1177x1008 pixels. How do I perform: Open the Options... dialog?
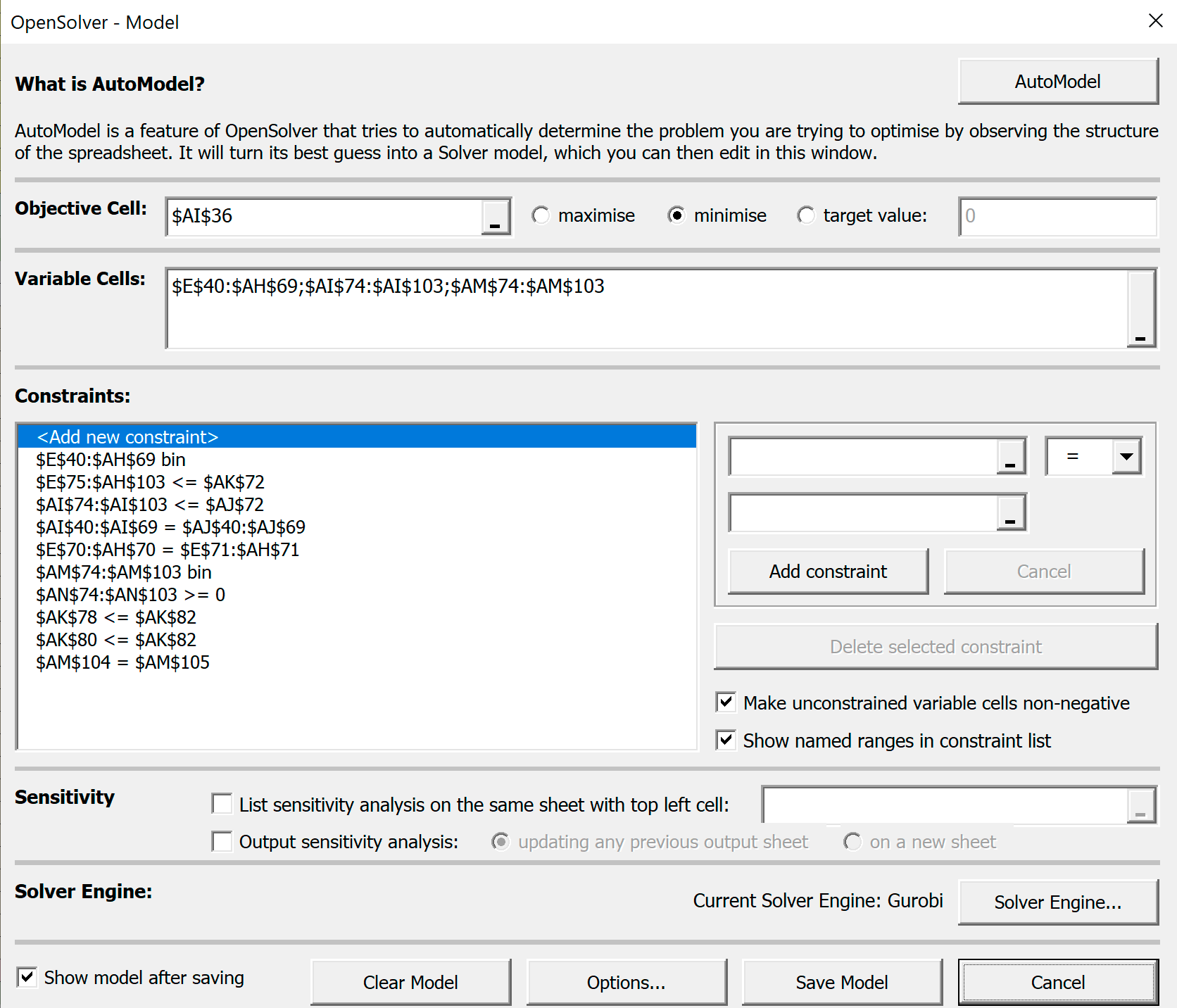point(627,983)
